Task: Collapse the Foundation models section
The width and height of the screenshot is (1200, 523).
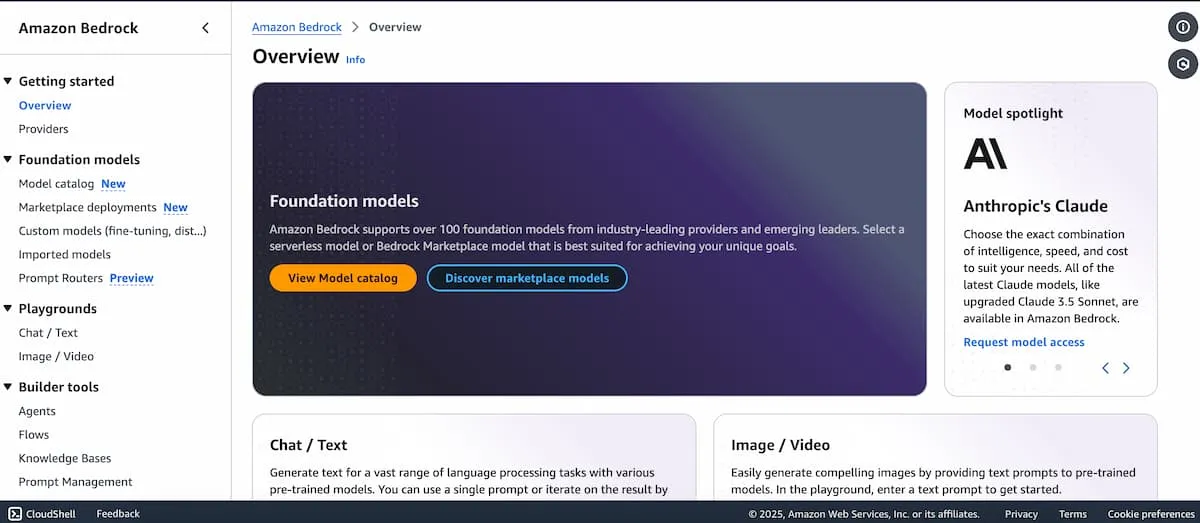Action: [8, 159]
